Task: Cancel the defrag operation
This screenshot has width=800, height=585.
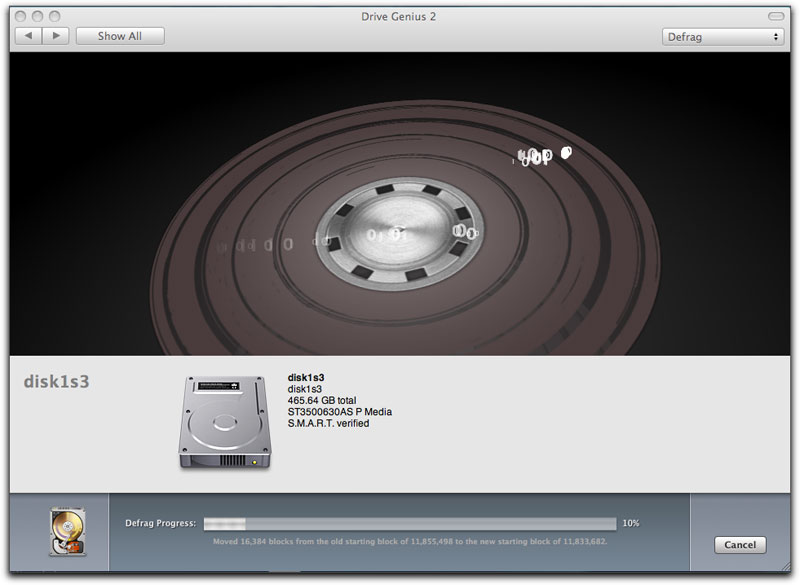Action: (x=740, y=544)
